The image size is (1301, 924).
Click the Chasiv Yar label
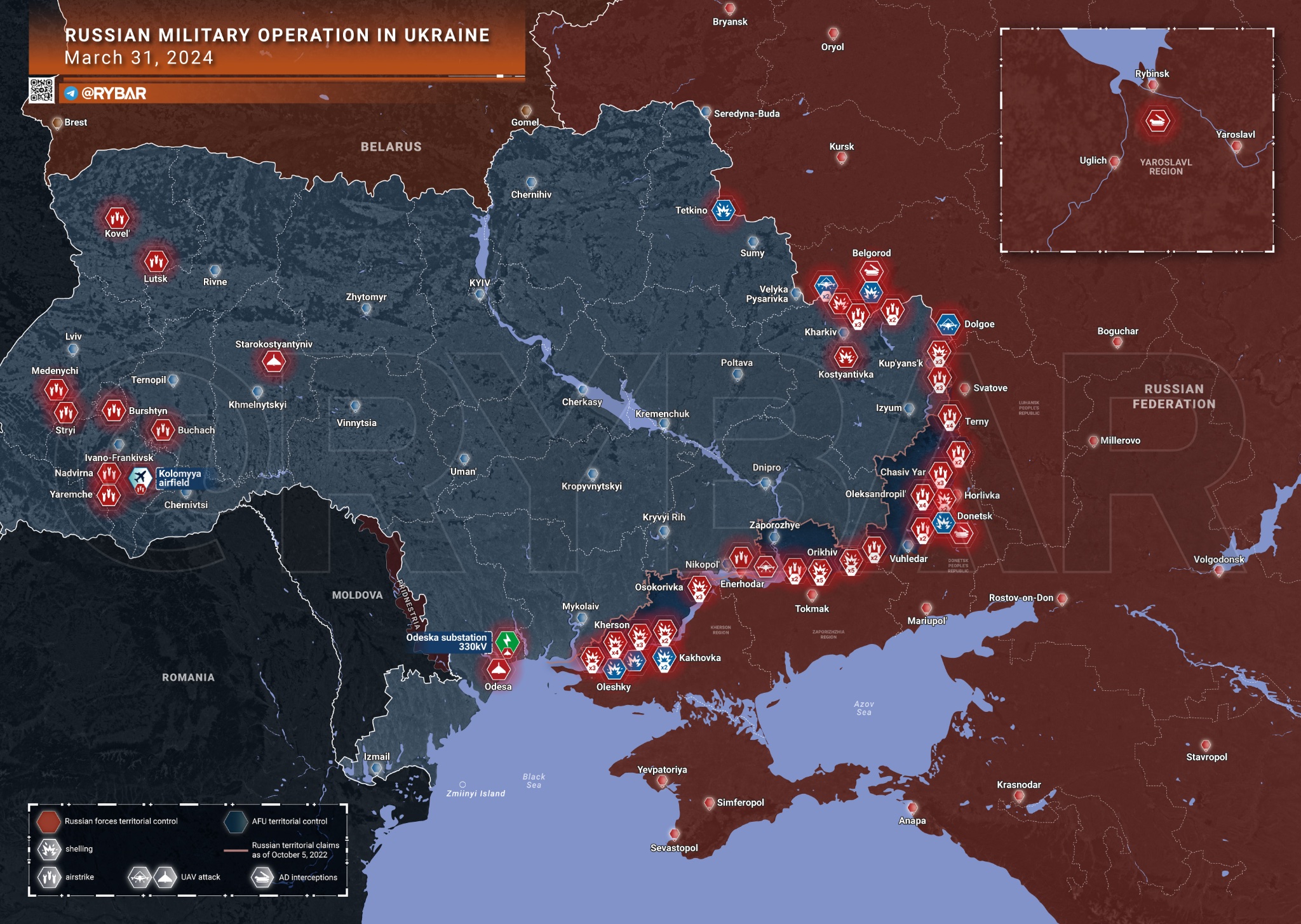click(x=903, y=472)
